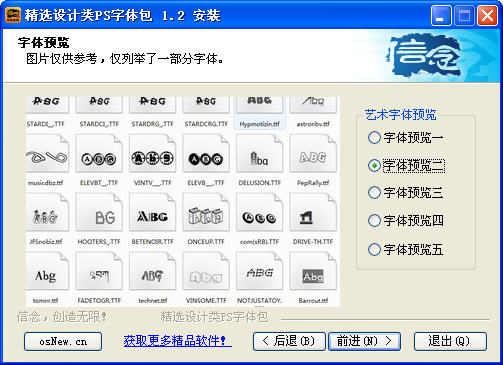Select the ELEVBT_.TTF font file icon

[x=99, y=153]
